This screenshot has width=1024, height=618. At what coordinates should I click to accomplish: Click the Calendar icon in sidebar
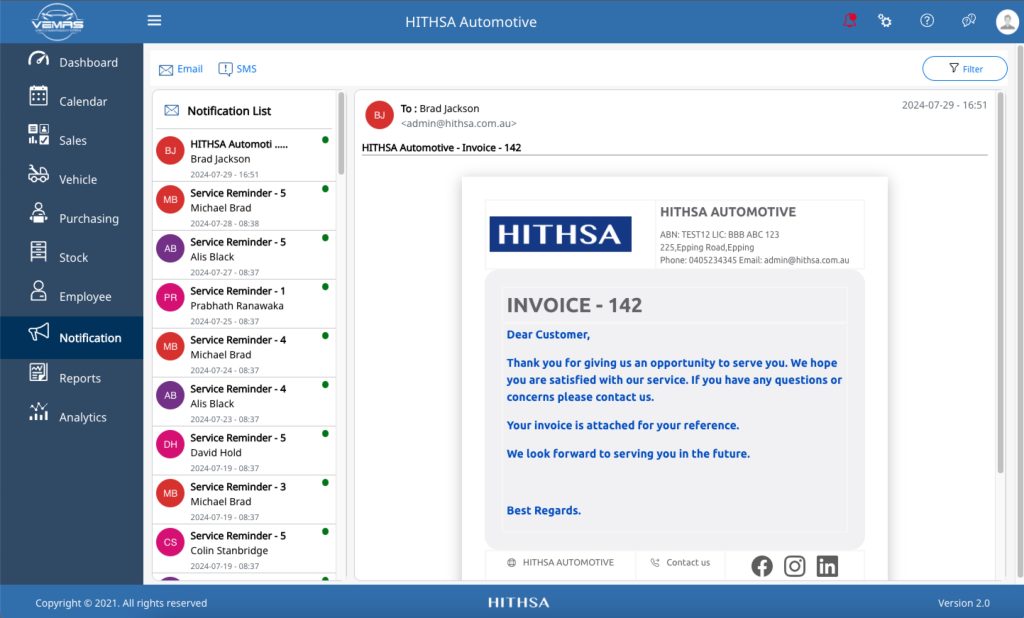pos(39,96)
